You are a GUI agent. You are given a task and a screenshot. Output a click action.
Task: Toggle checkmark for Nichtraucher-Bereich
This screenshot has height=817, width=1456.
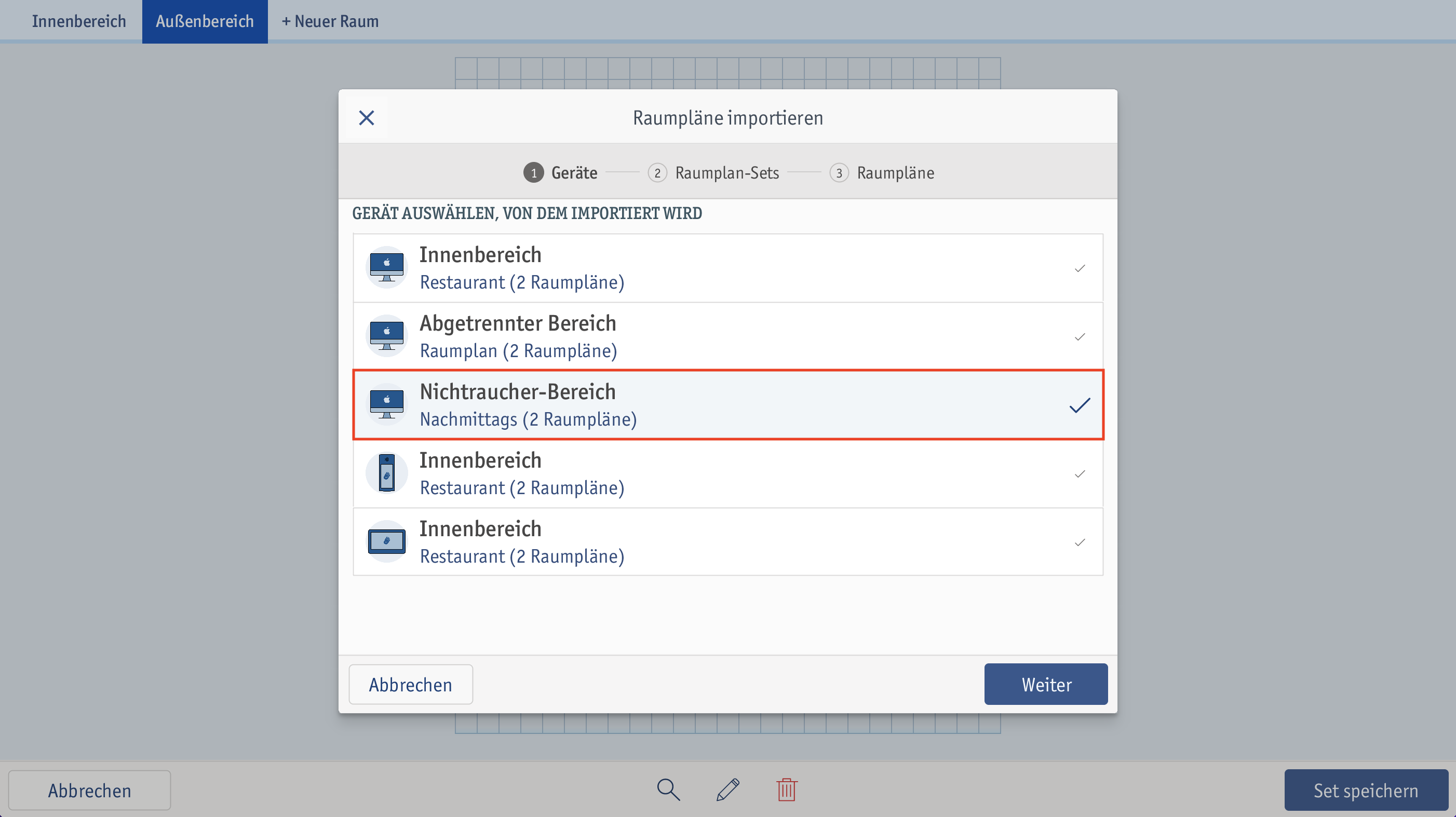1080,405
